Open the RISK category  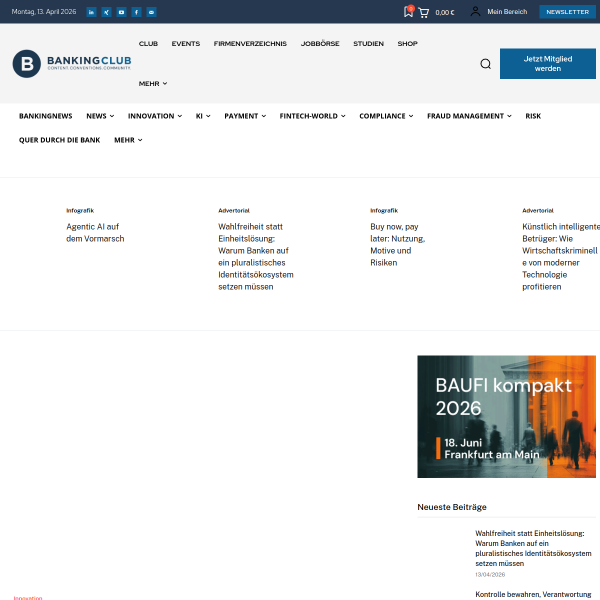coord(533,116)
